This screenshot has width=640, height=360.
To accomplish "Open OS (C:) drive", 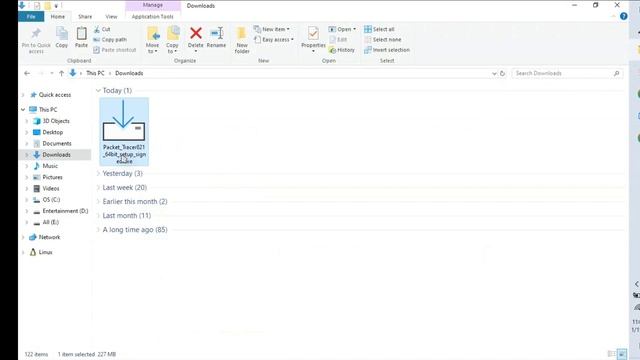I will coord(51,200).
